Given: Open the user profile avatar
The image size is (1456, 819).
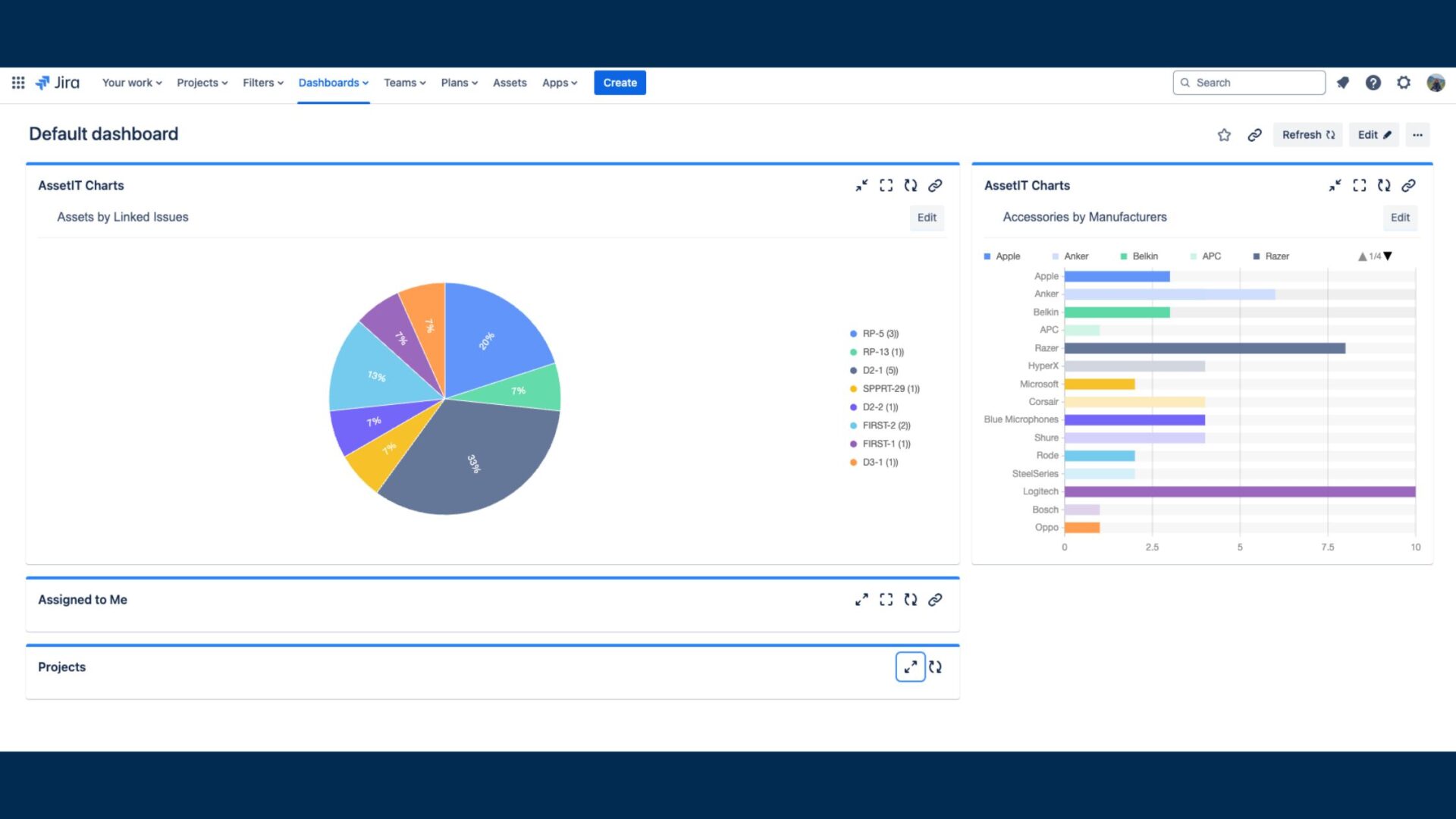Looking at the screenshot, I should [x=1435, y=83].
